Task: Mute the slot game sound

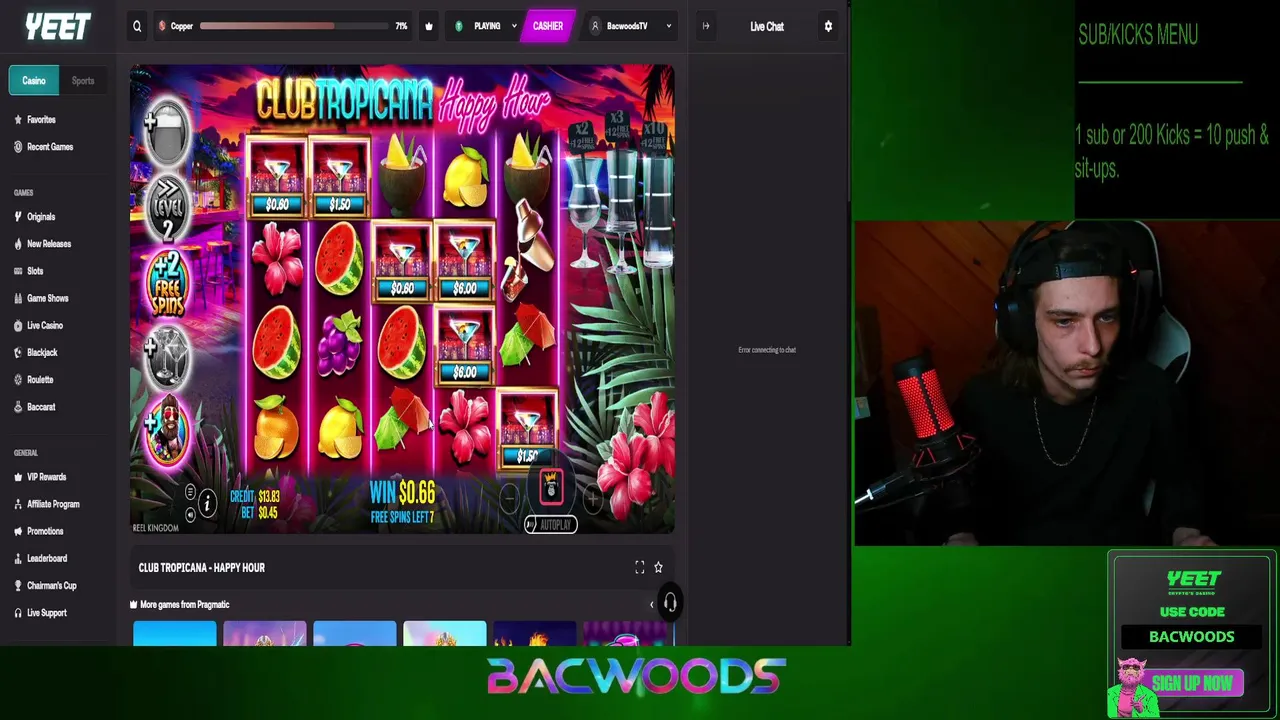Action: (190, 514)
